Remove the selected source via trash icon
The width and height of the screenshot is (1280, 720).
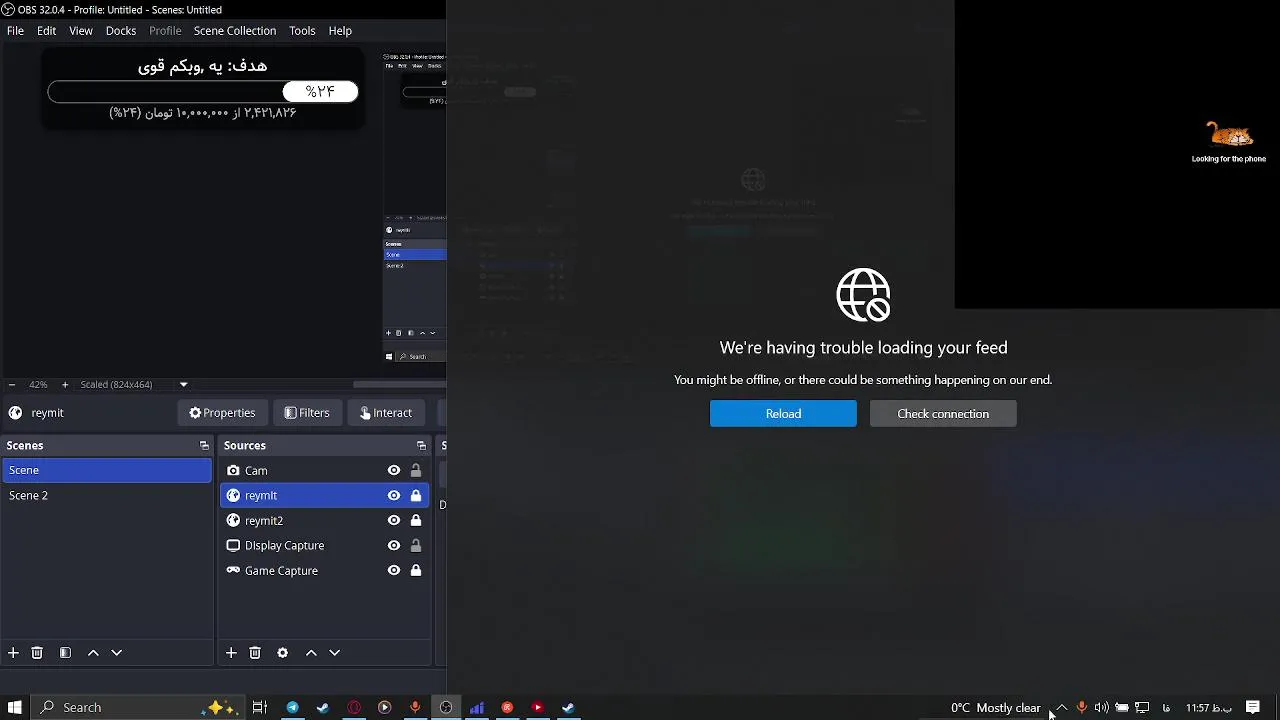(x=255, y=653)
